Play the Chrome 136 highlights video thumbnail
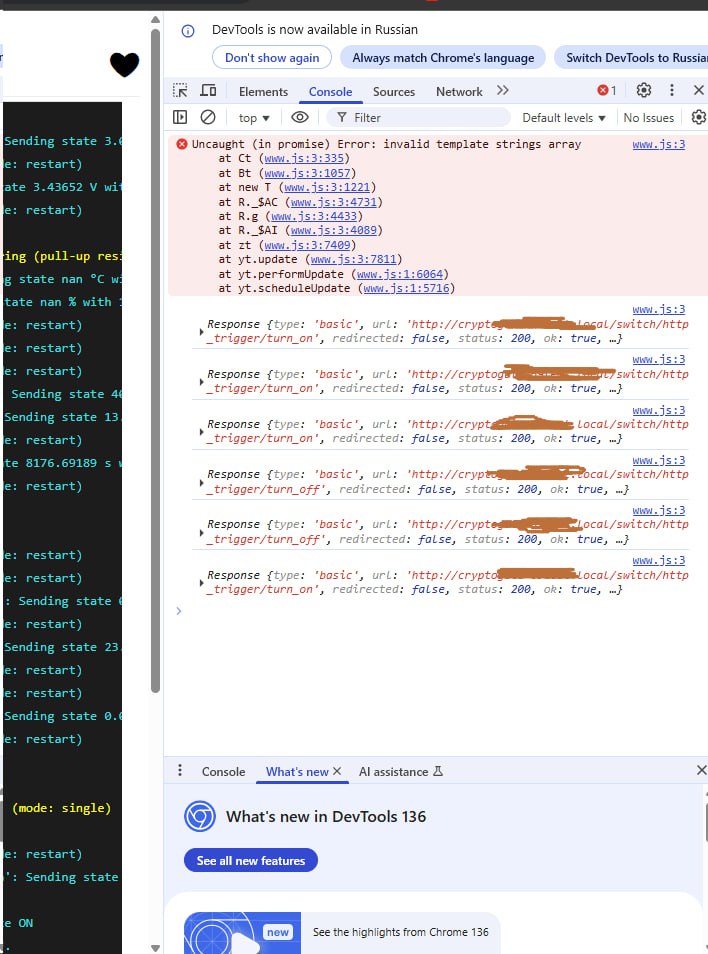The width and height of the screenshot is (708, 954). 242,933
